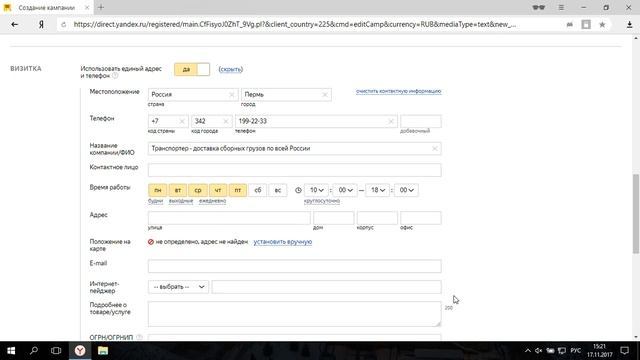Enable Sunday (вс) working day
This screenshot has width=640, height=360.
(x=278, y=190)
